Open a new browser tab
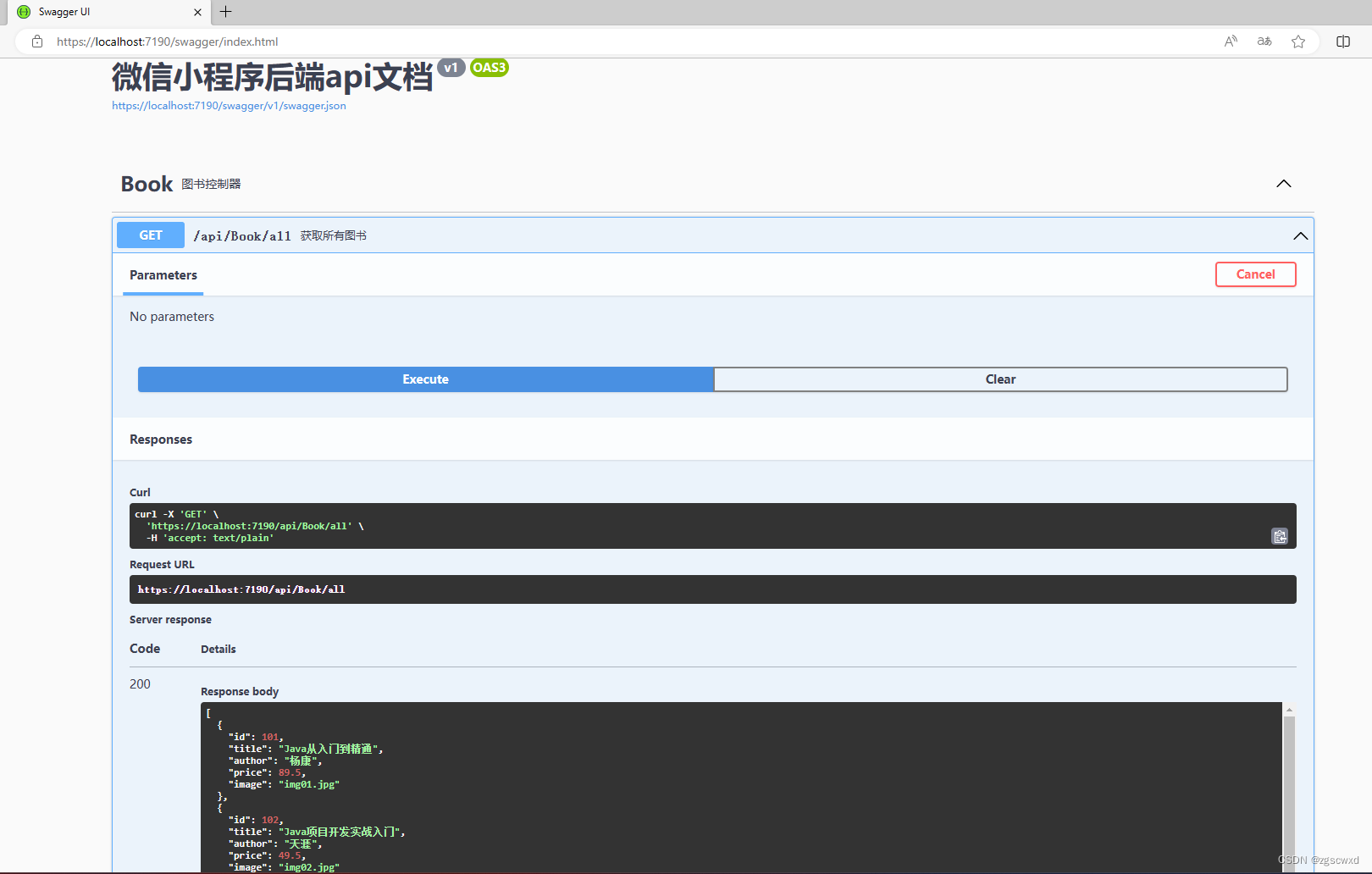Viewport: 1372px width, 874px height. [x=225, y=12]
